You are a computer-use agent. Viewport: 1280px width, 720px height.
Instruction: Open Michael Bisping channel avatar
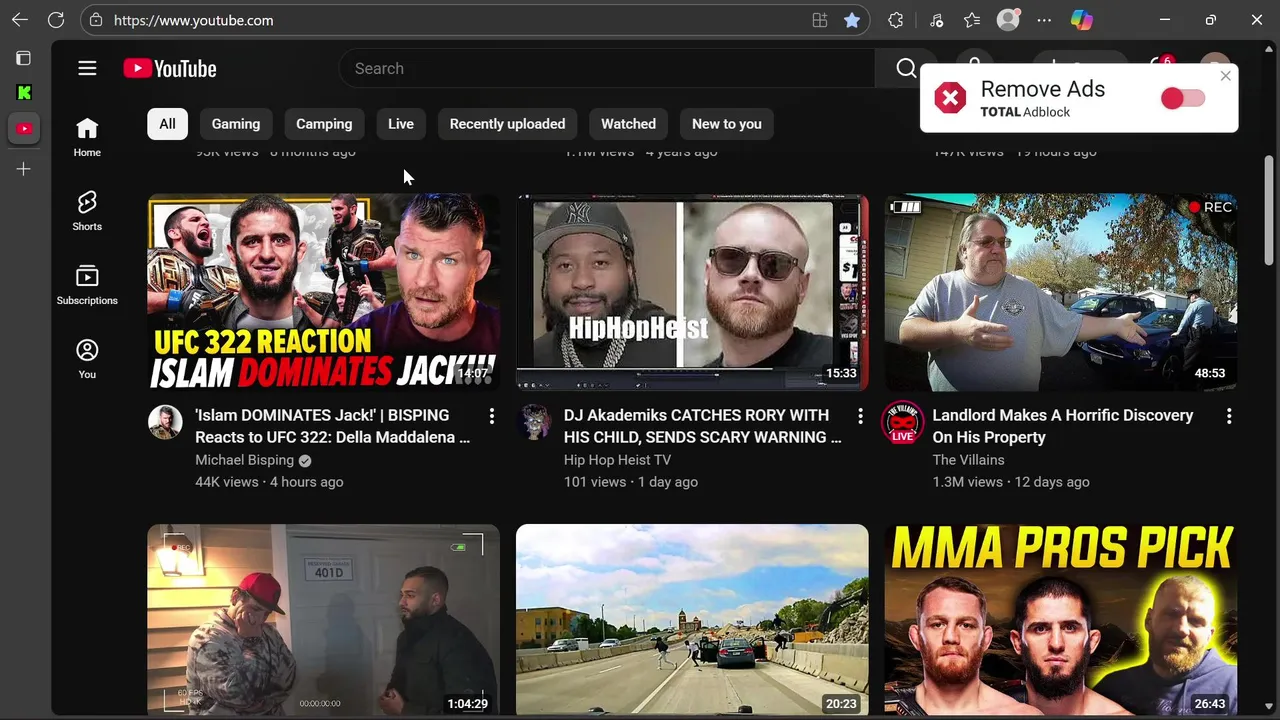click(x=165, y=422)
